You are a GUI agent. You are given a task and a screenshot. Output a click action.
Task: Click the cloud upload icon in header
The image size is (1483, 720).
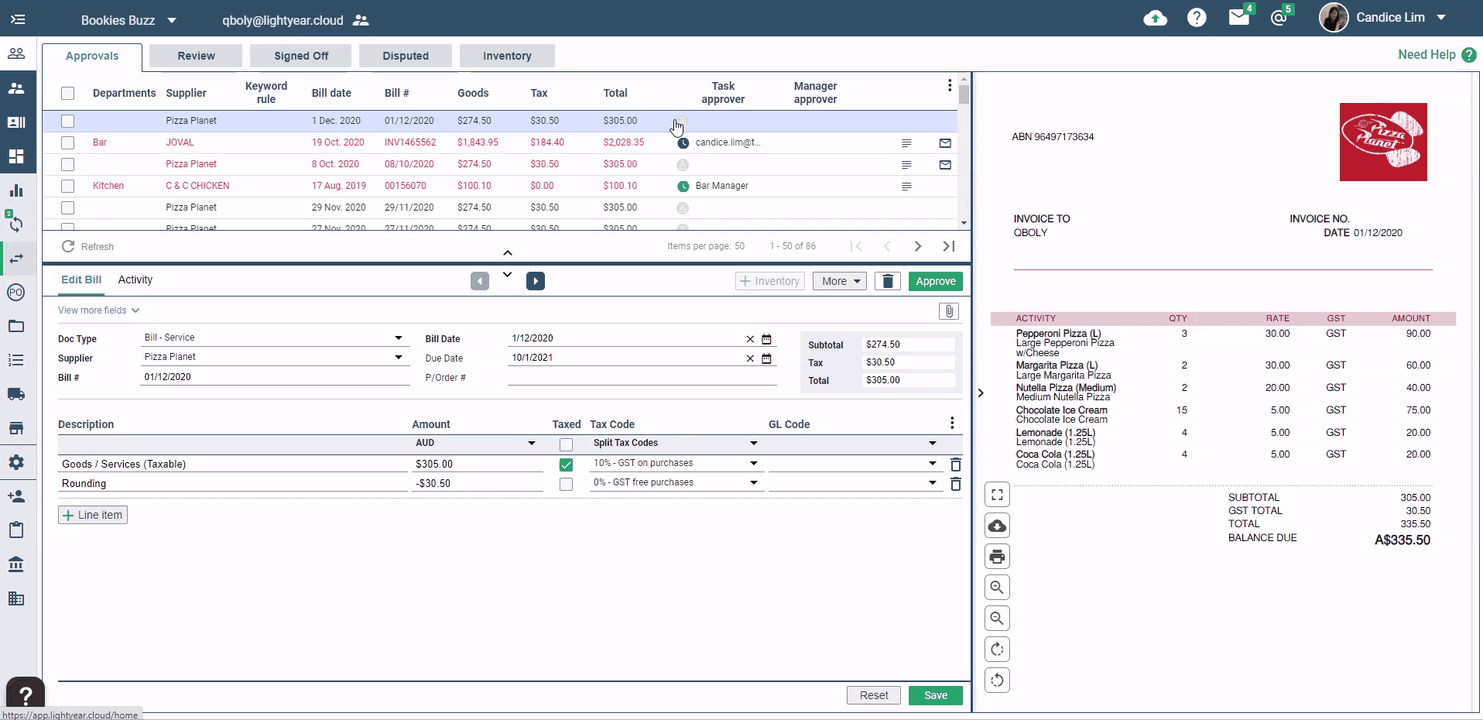(x=1155, y=18)
